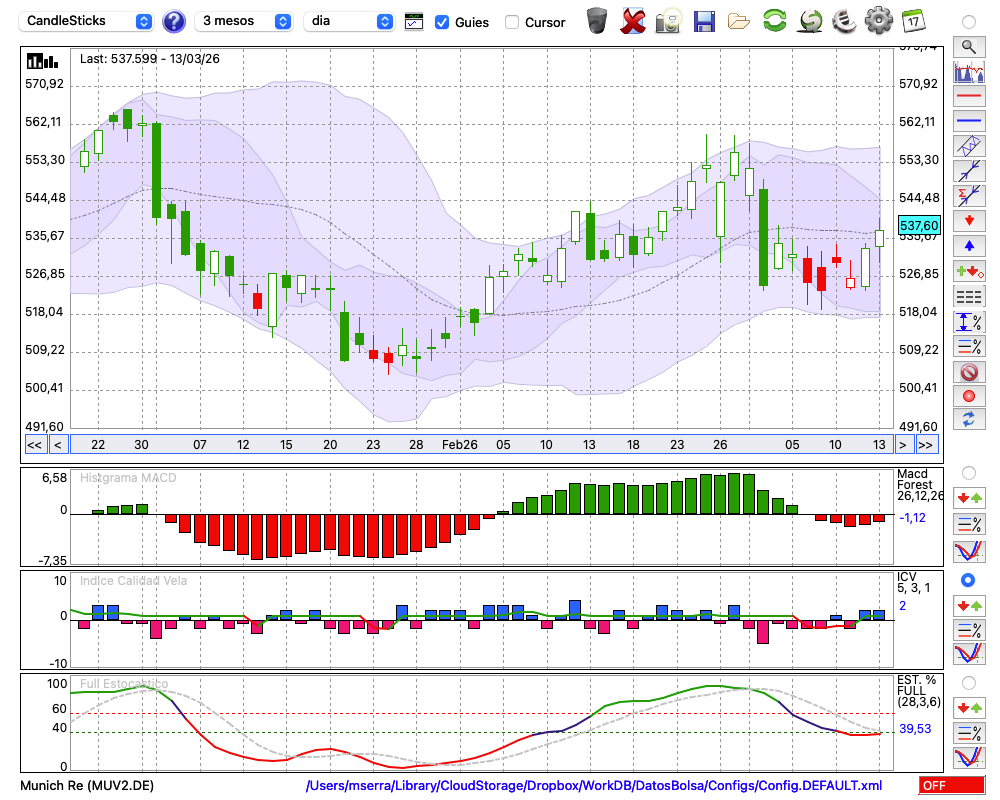Open the 3 mesos period dropdown
This screenshot has height=800, width=1000.
pyautogui.click(x=244, y=21)
